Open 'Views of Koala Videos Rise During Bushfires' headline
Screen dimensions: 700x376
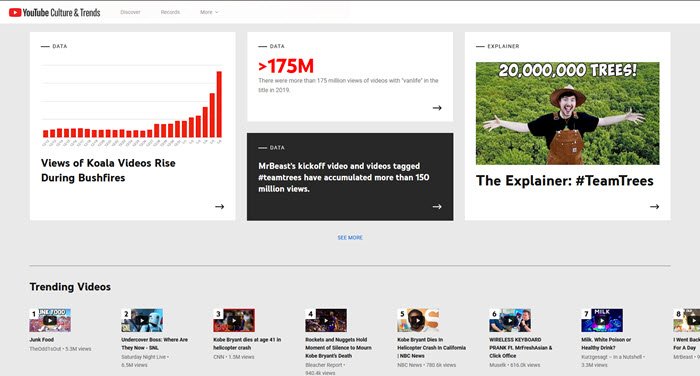tap(108, 170)
